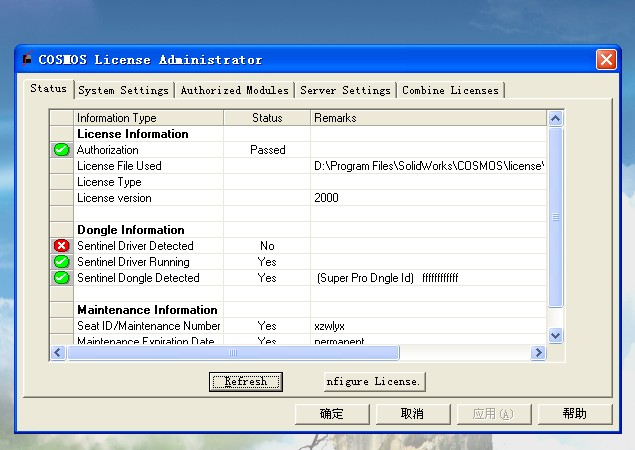
Task: Click the green check icon beside Sentinel Dongle Detected
Action: (61, 278)
